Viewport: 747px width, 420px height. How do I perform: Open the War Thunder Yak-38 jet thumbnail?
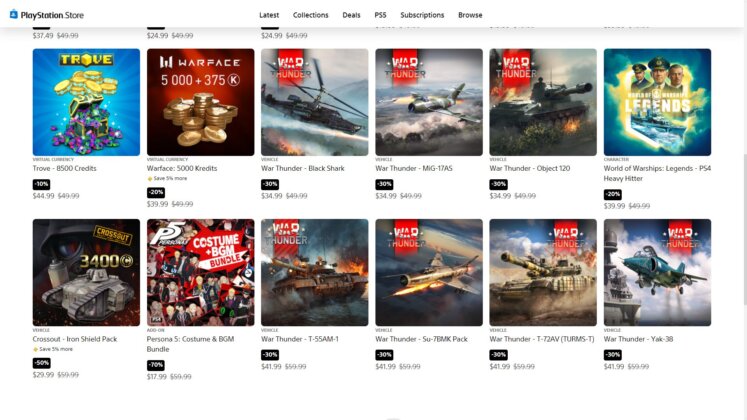[x=657, y=272]
